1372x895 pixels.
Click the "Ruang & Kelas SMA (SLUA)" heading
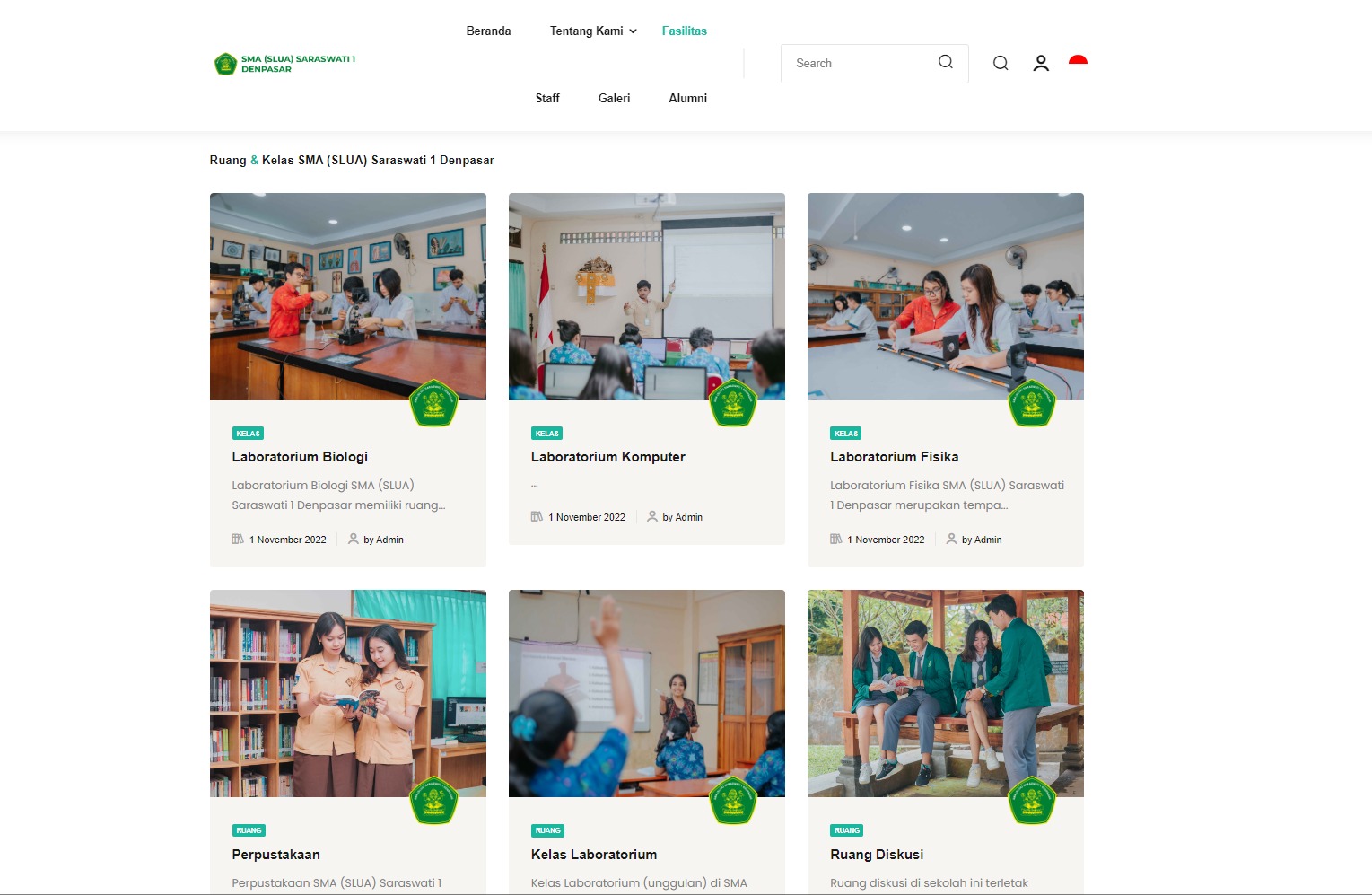352,160
